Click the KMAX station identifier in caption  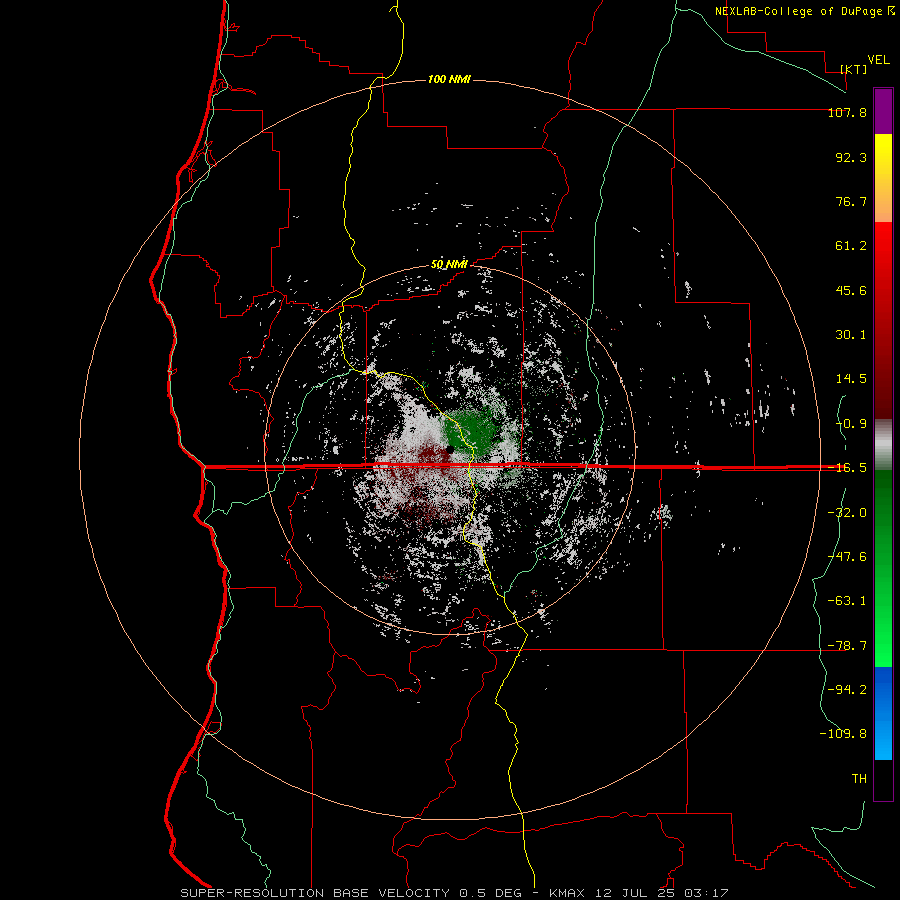point(567,893)
